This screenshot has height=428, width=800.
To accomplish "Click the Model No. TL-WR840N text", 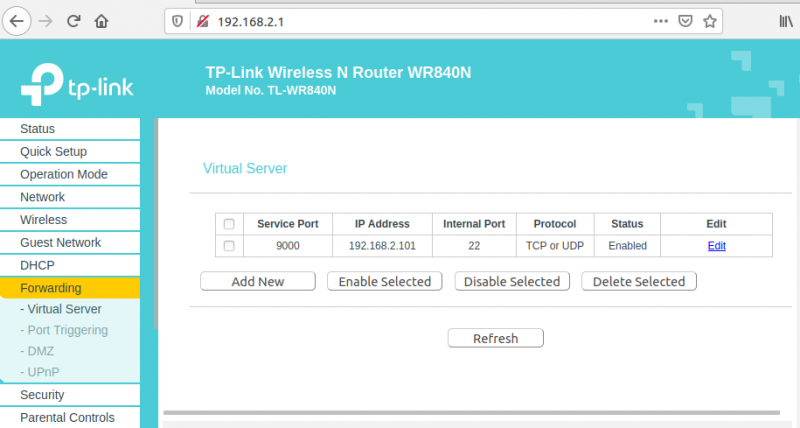I will (x=271, y=91).
